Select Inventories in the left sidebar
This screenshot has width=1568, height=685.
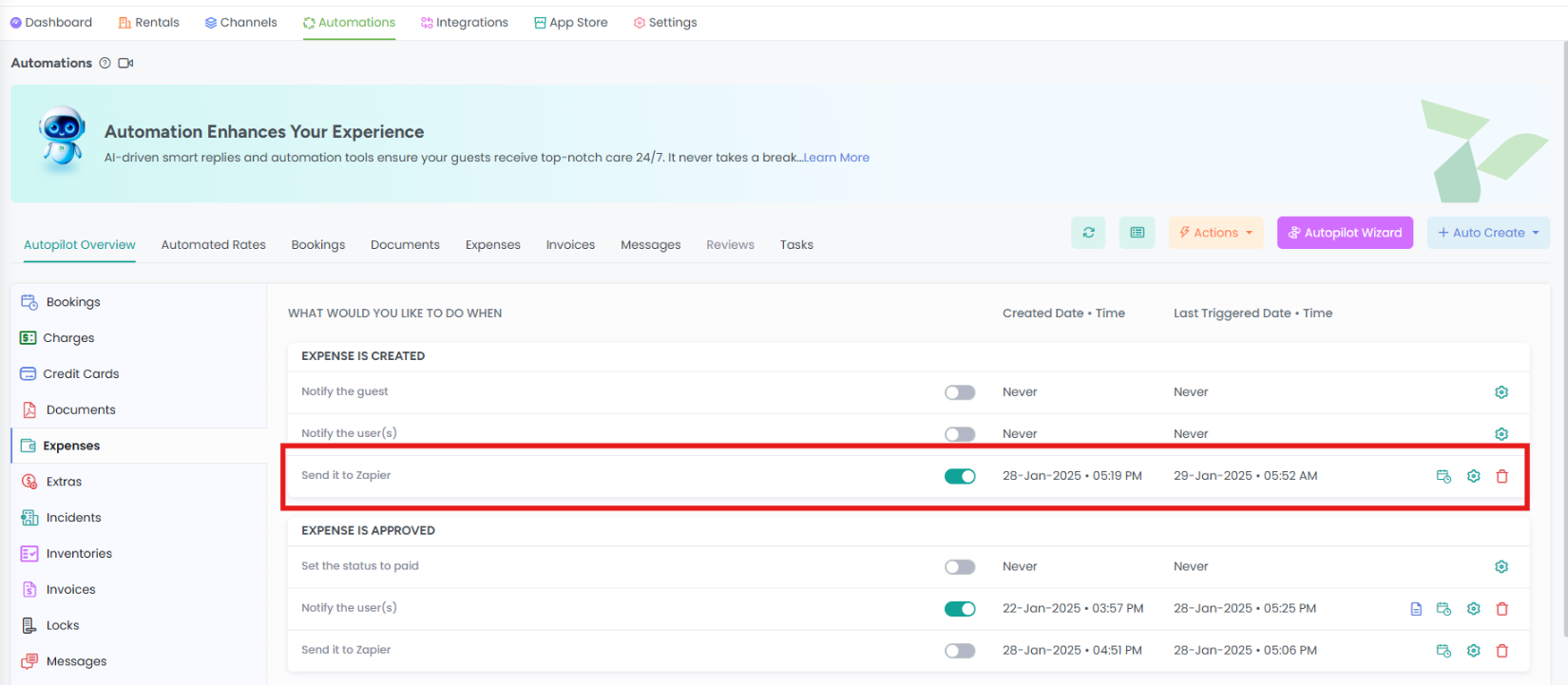(x=139, y=554)
